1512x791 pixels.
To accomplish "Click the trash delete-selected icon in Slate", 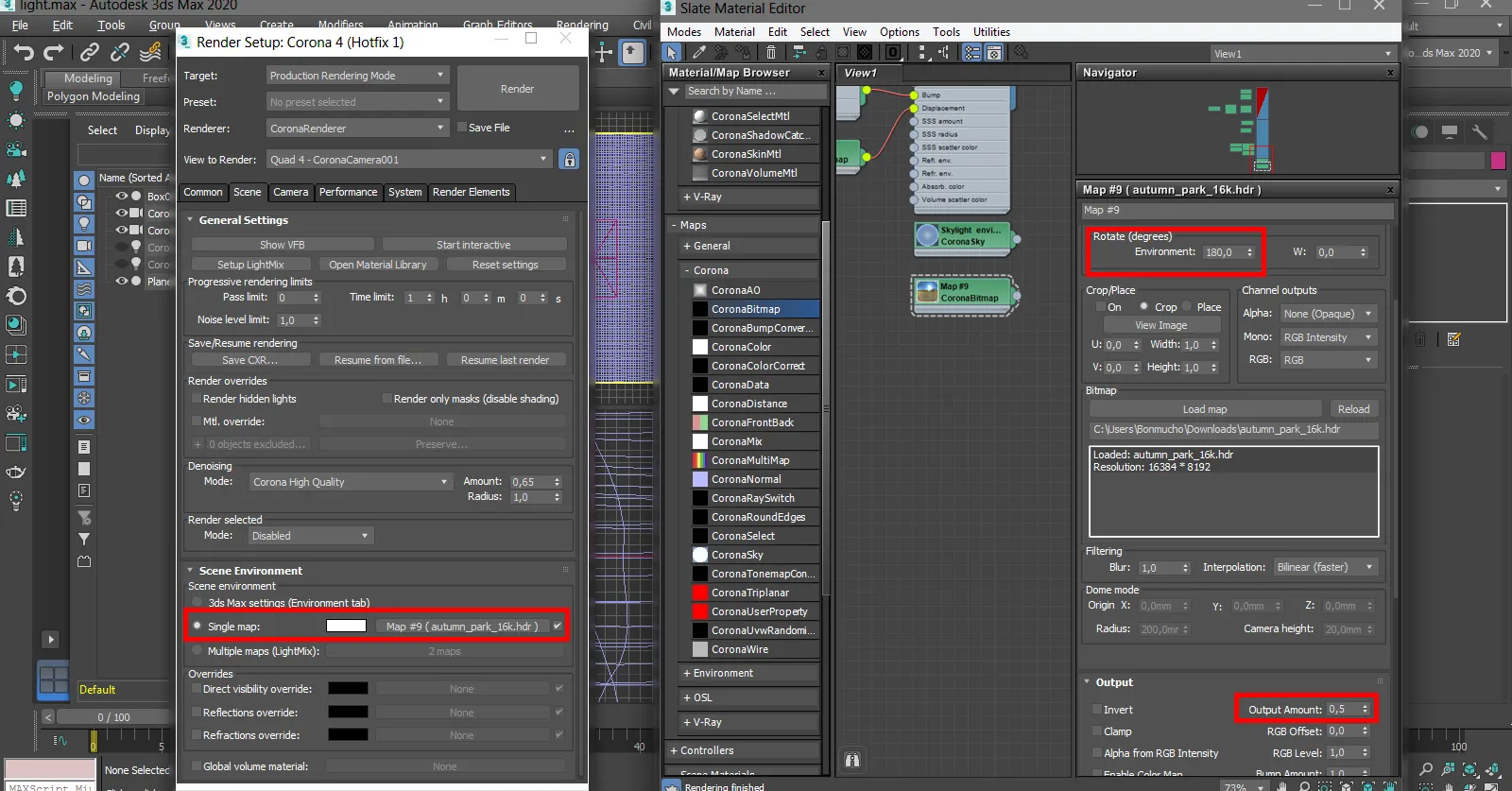I will [771, 53].
